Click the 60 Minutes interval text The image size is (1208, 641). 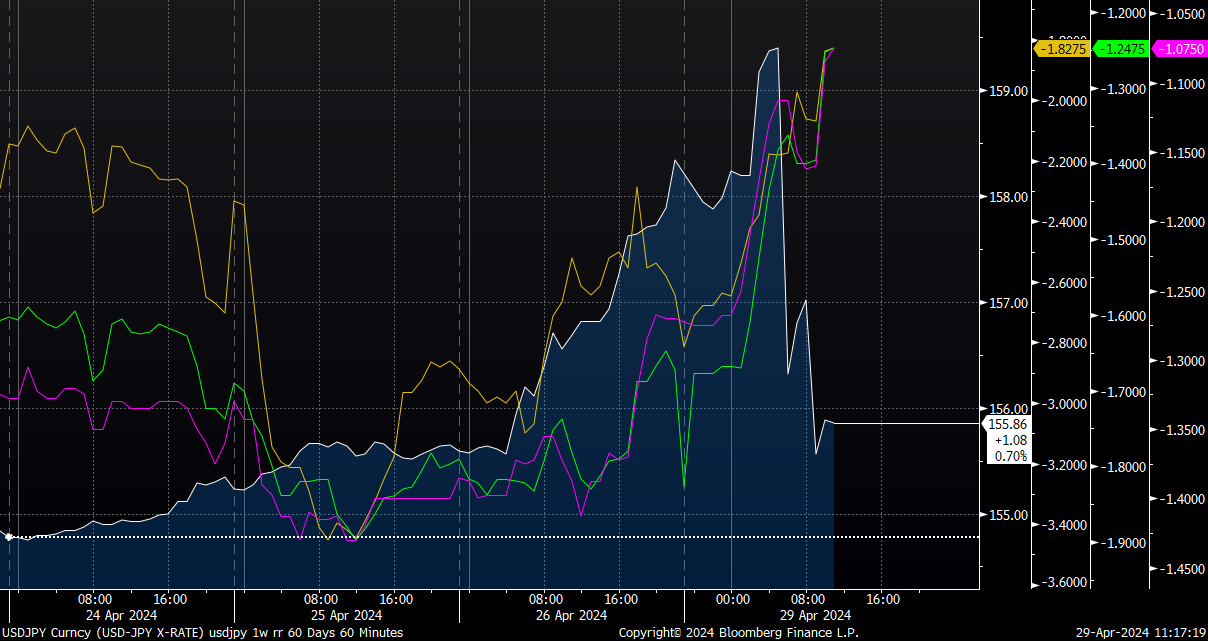(370, 633)
